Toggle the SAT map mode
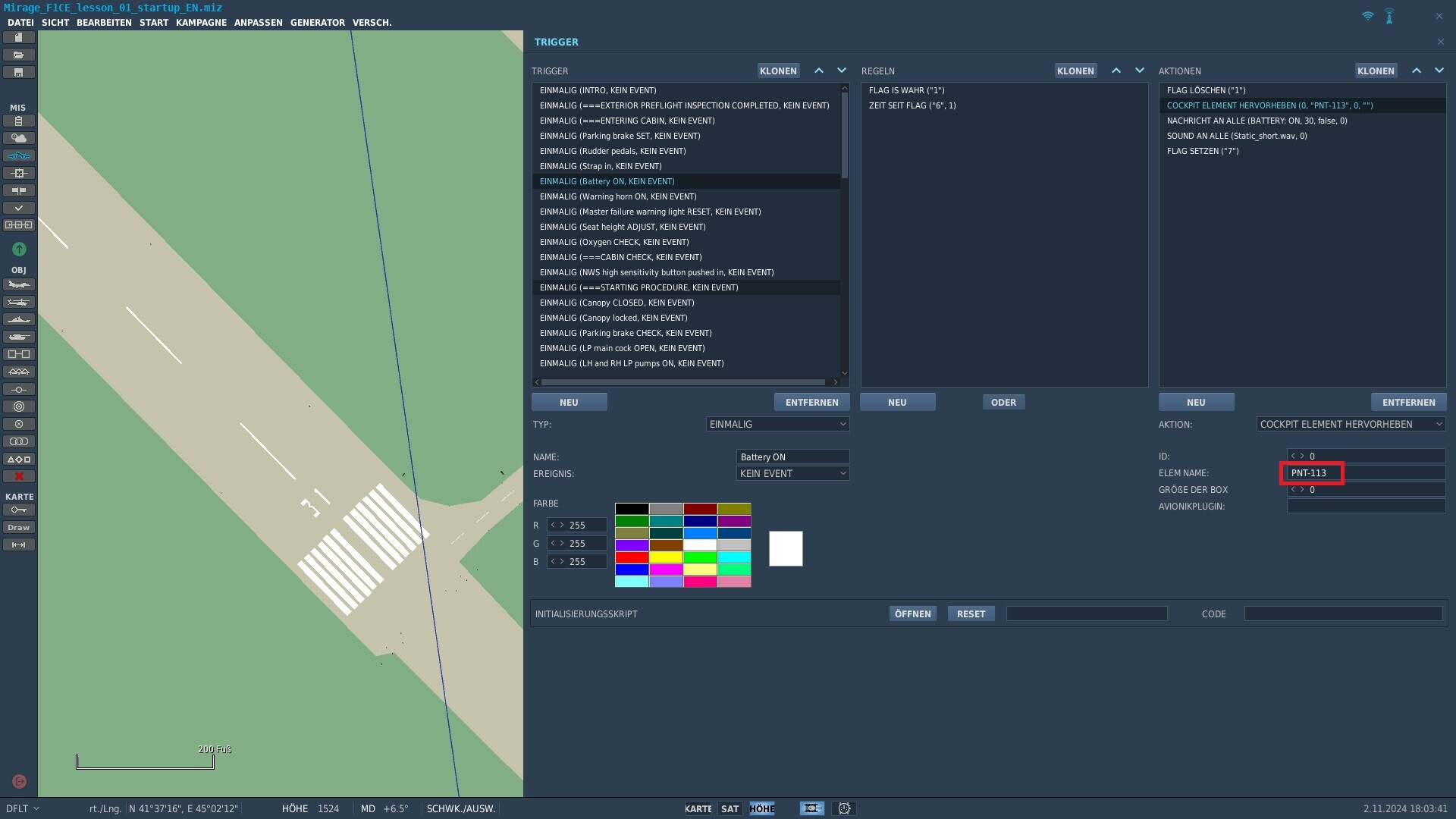The width and height of the screenshot is (1456, 819). [x=730, y=809]
